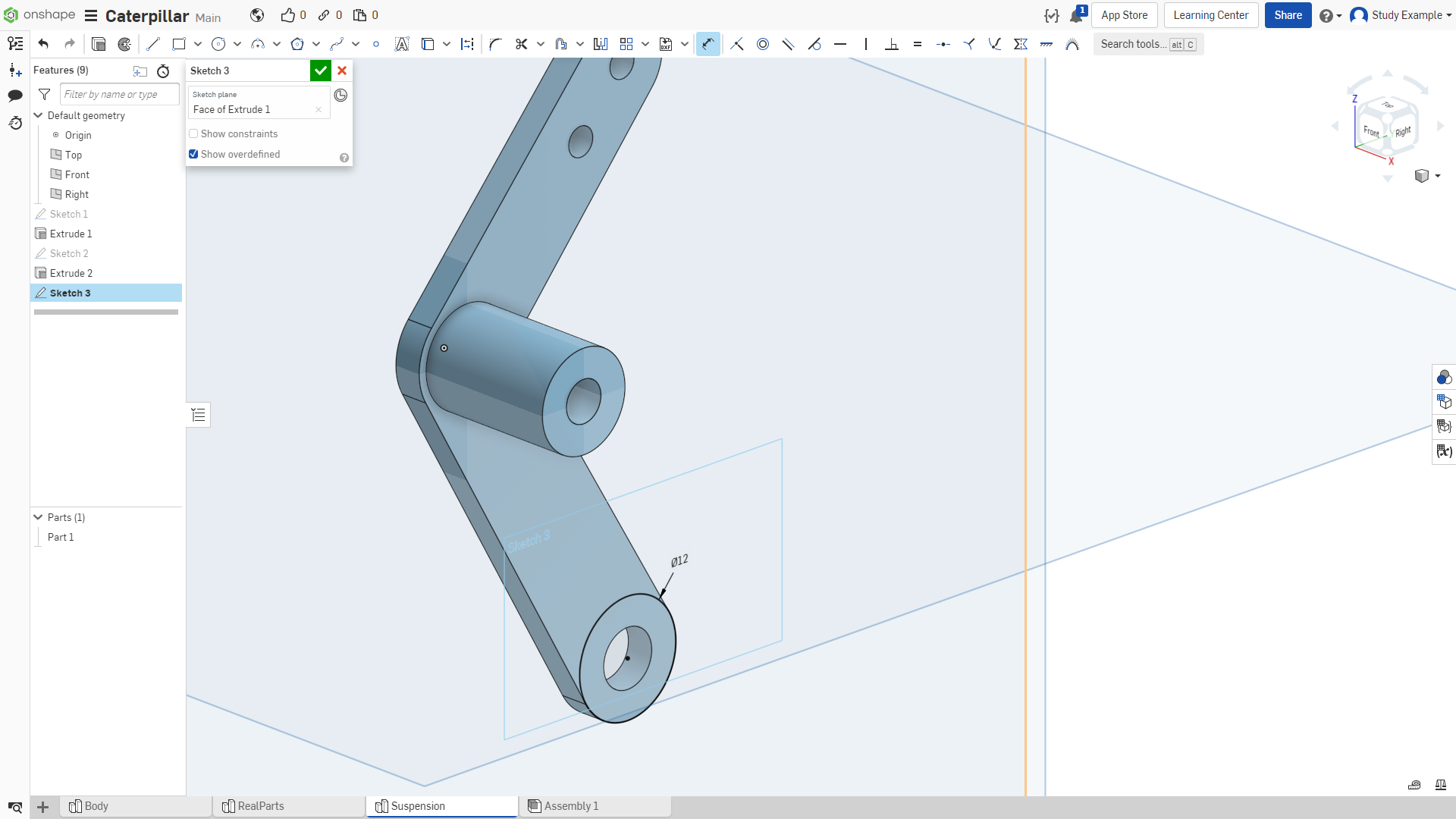
Task: Select the Line sketch tool
Action: pyautogui.click(x=153, y=44)
